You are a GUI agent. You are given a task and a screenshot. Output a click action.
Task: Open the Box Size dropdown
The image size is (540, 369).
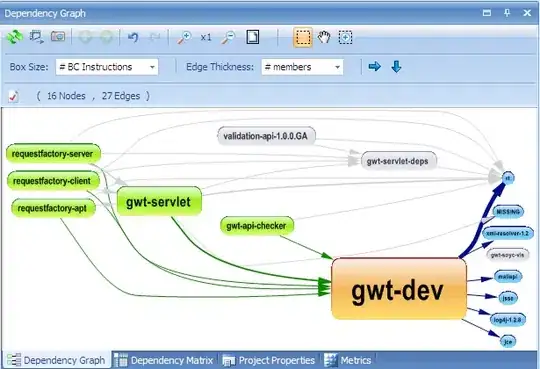click(107, 67)
